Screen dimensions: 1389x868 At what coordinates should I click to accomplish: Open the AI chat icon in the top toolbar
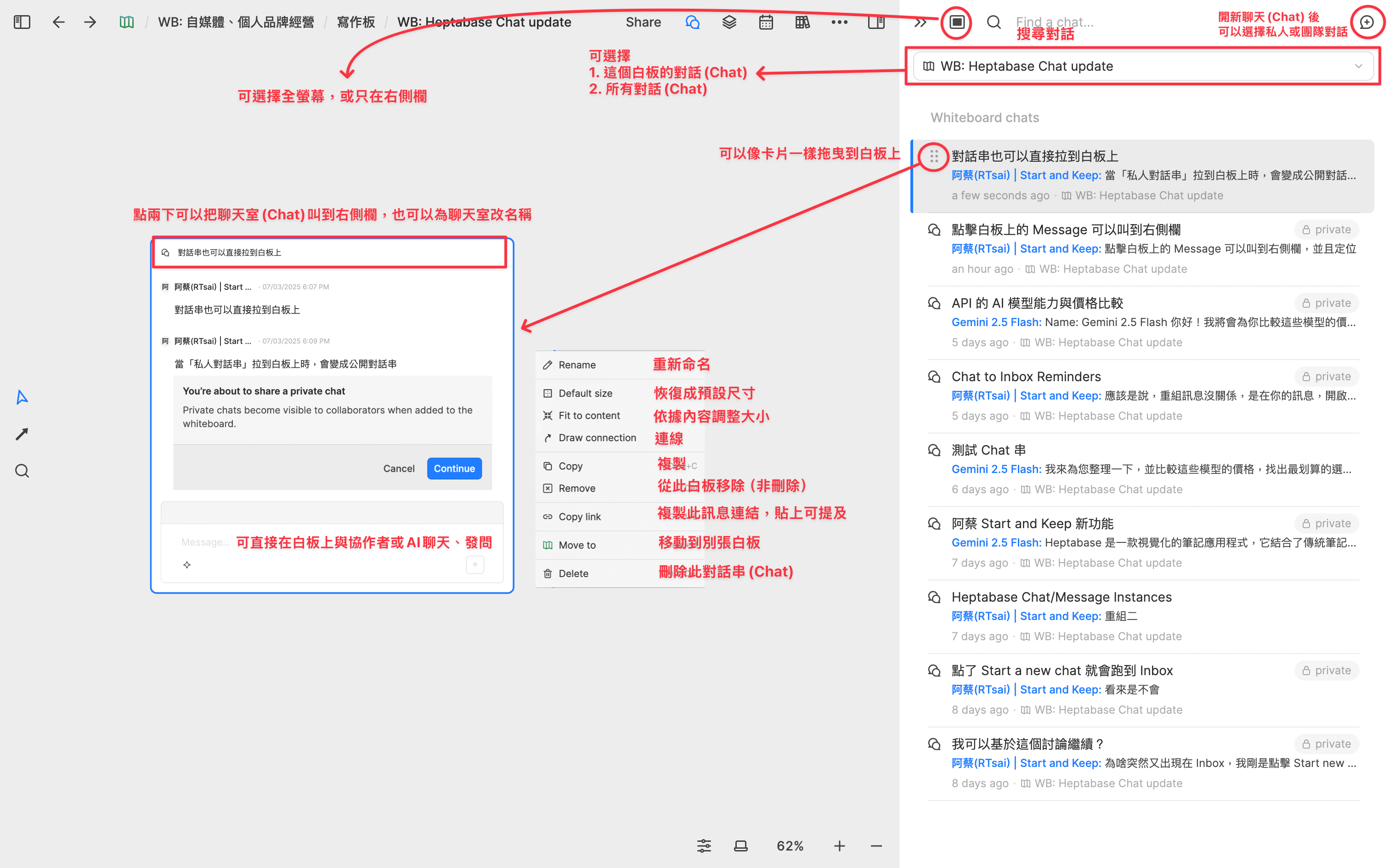click(x=693, y=22)
